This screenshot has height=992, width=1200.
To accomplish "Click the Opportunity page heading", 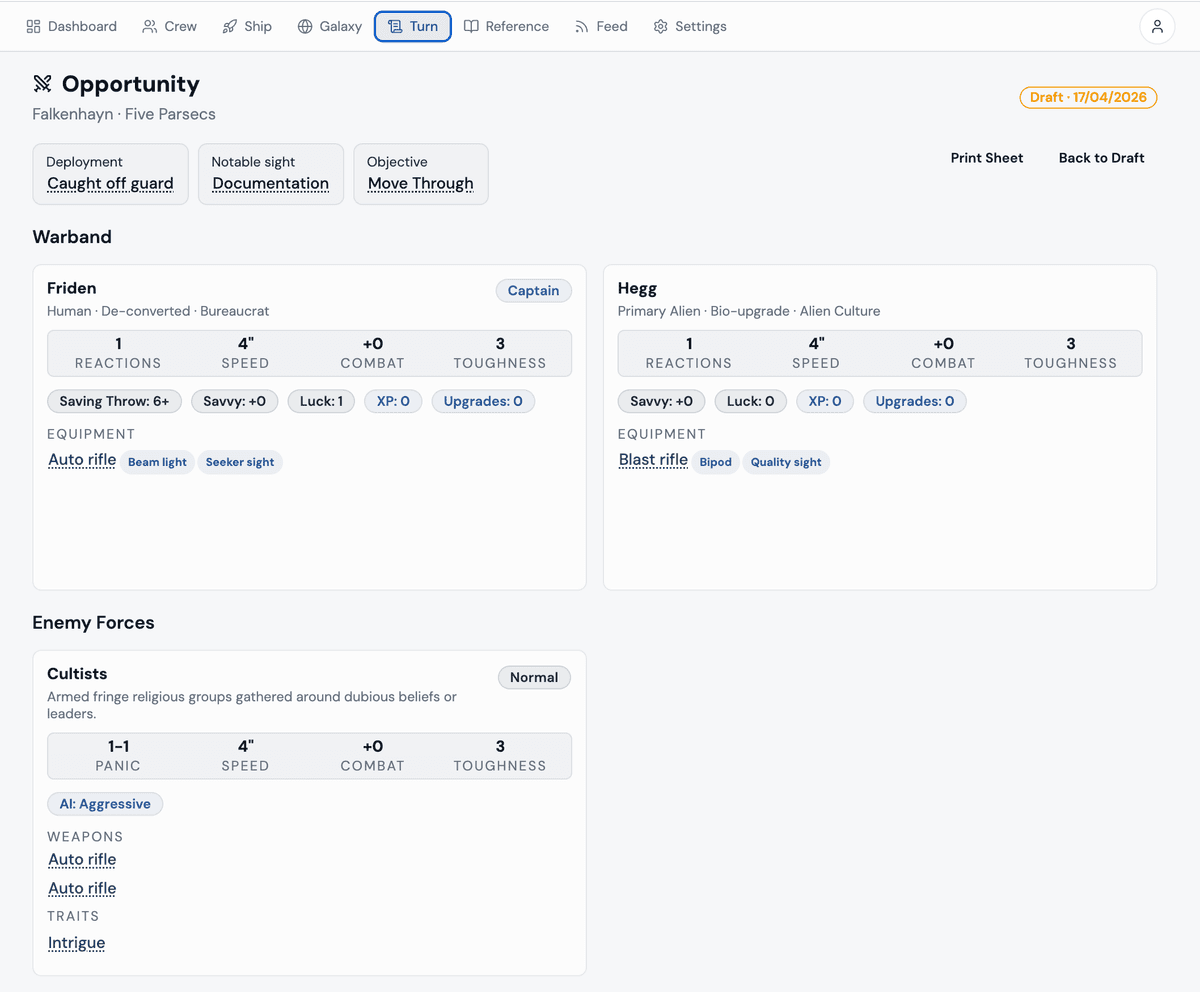I will pos(131,84).
